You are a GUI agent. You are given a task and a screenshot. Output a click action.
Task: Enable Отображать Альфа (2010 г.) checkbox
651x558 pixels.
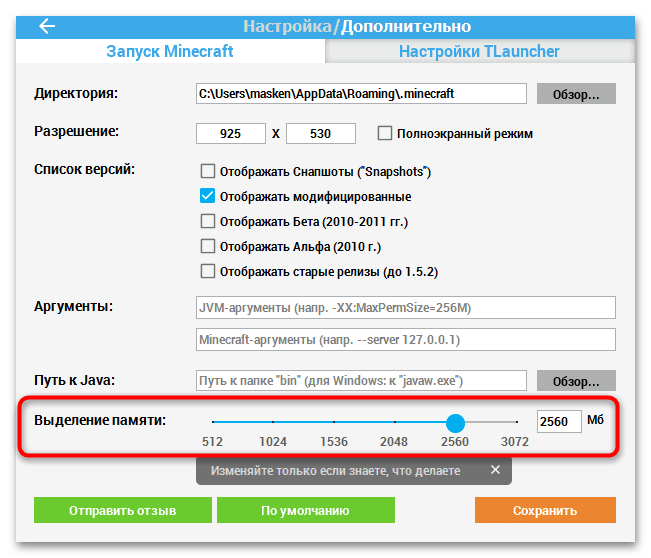(208, 246)
